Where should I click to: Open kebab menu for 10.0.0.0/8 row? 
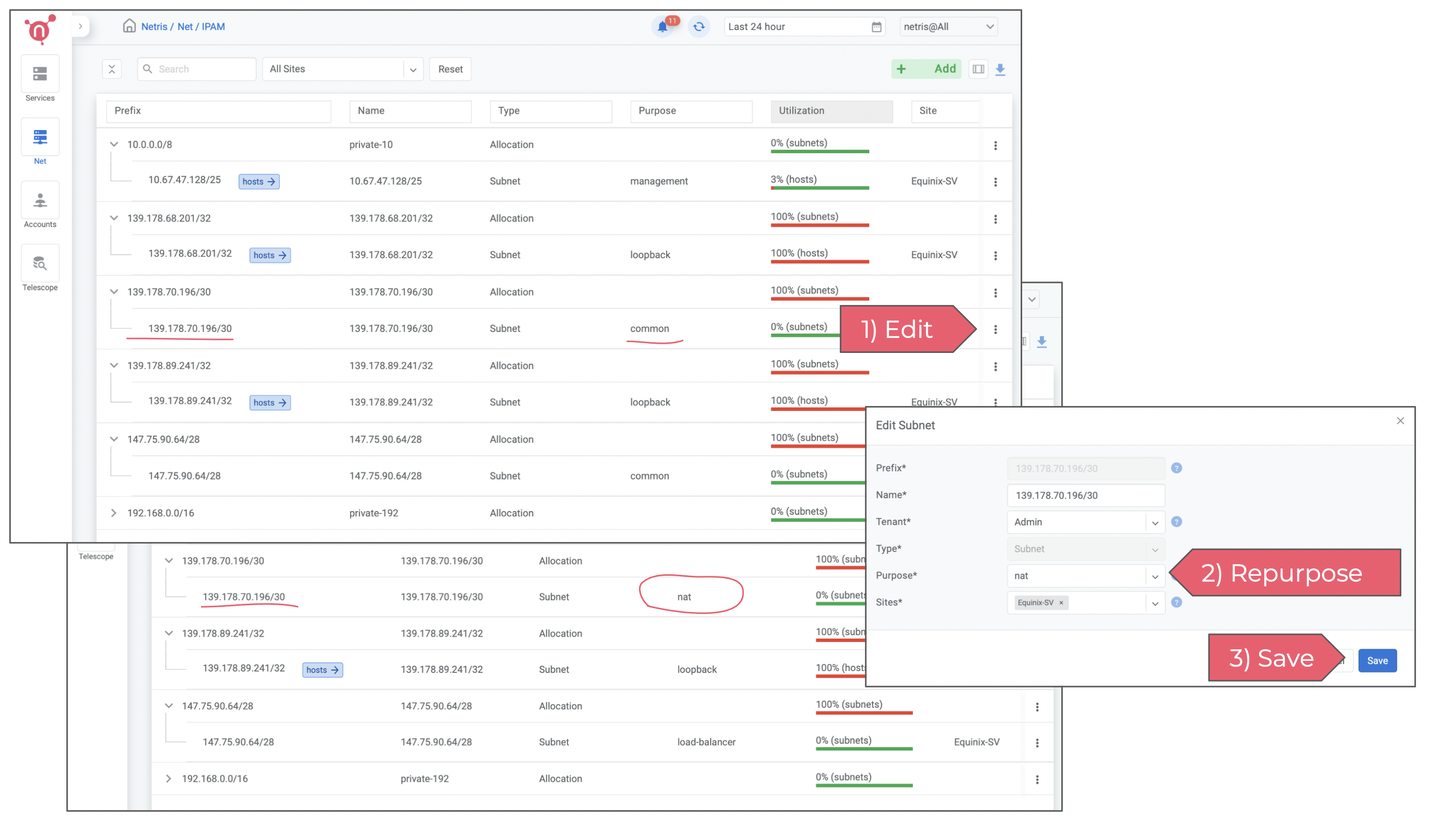(x=995, y=145)
